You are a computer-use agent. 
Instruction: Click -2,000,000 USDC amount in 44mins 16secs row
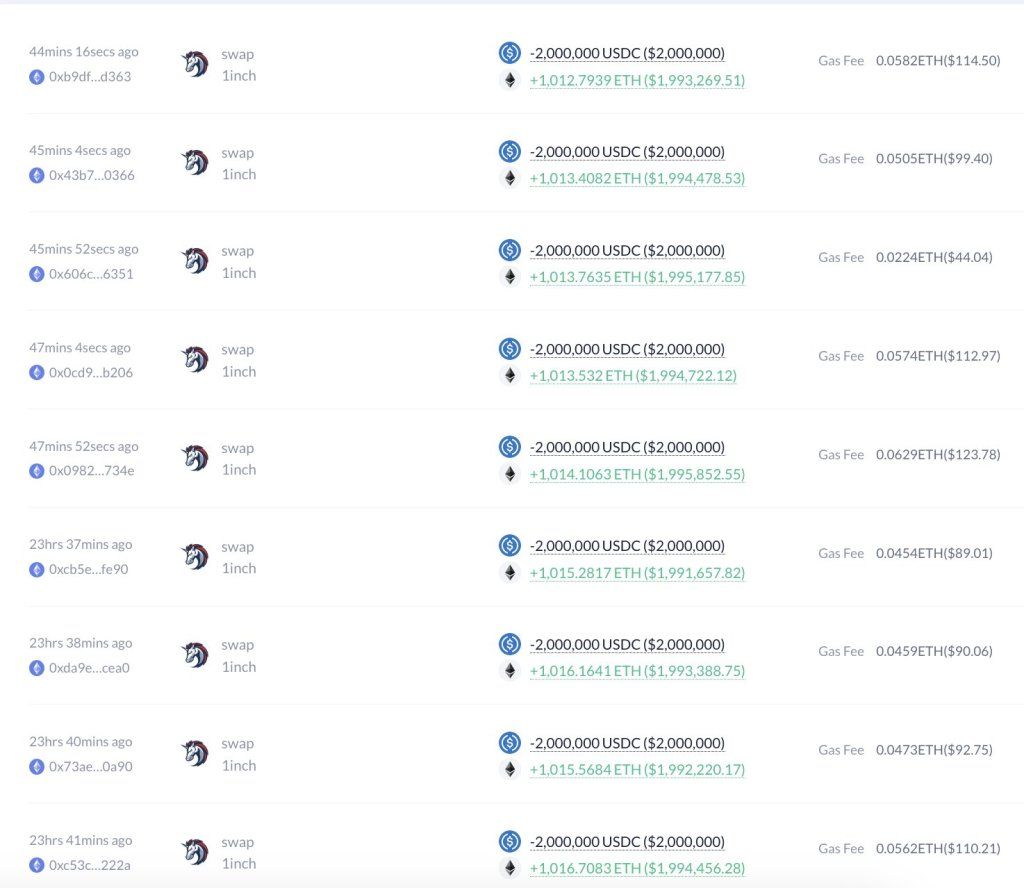coord(628,53)
